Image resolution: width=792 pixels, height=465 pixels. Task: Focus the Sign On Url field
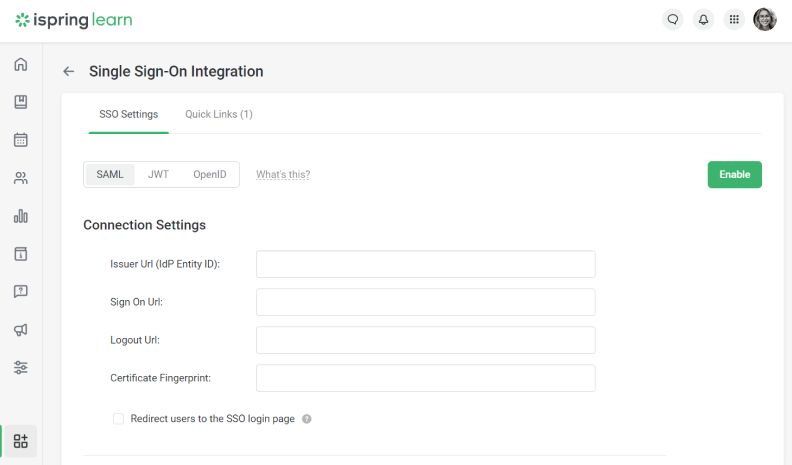tap(426, 302)
